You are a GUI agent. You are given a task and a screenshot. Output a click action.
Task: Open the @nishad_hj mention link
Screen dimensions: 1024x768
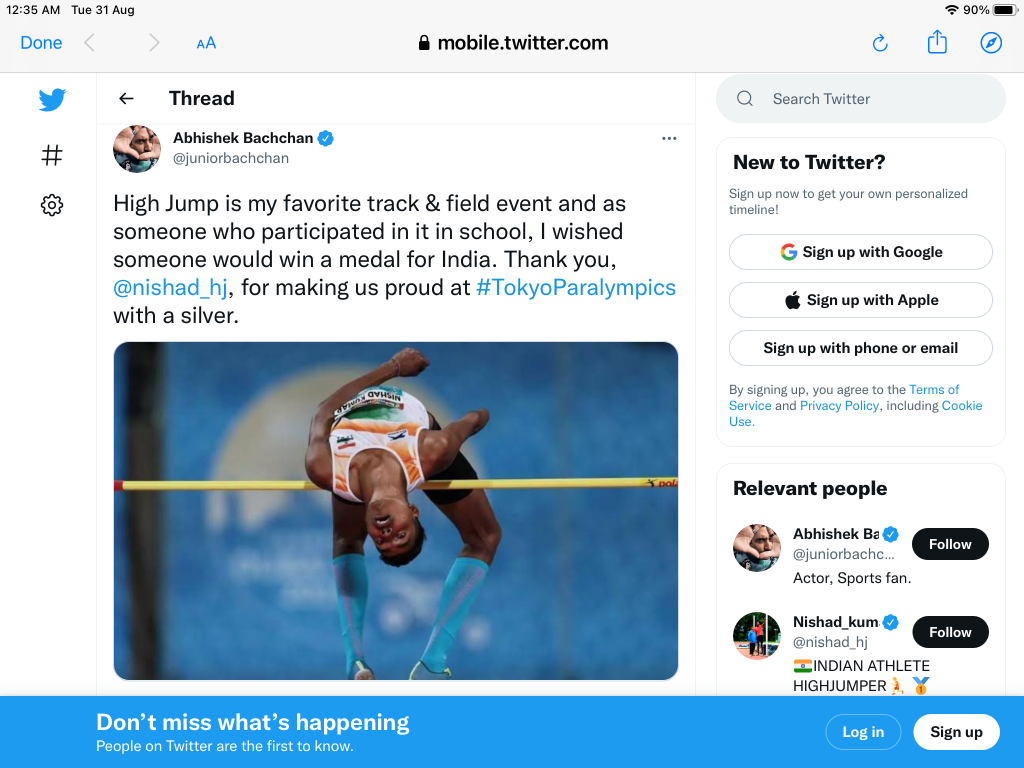tap(171, 288)
